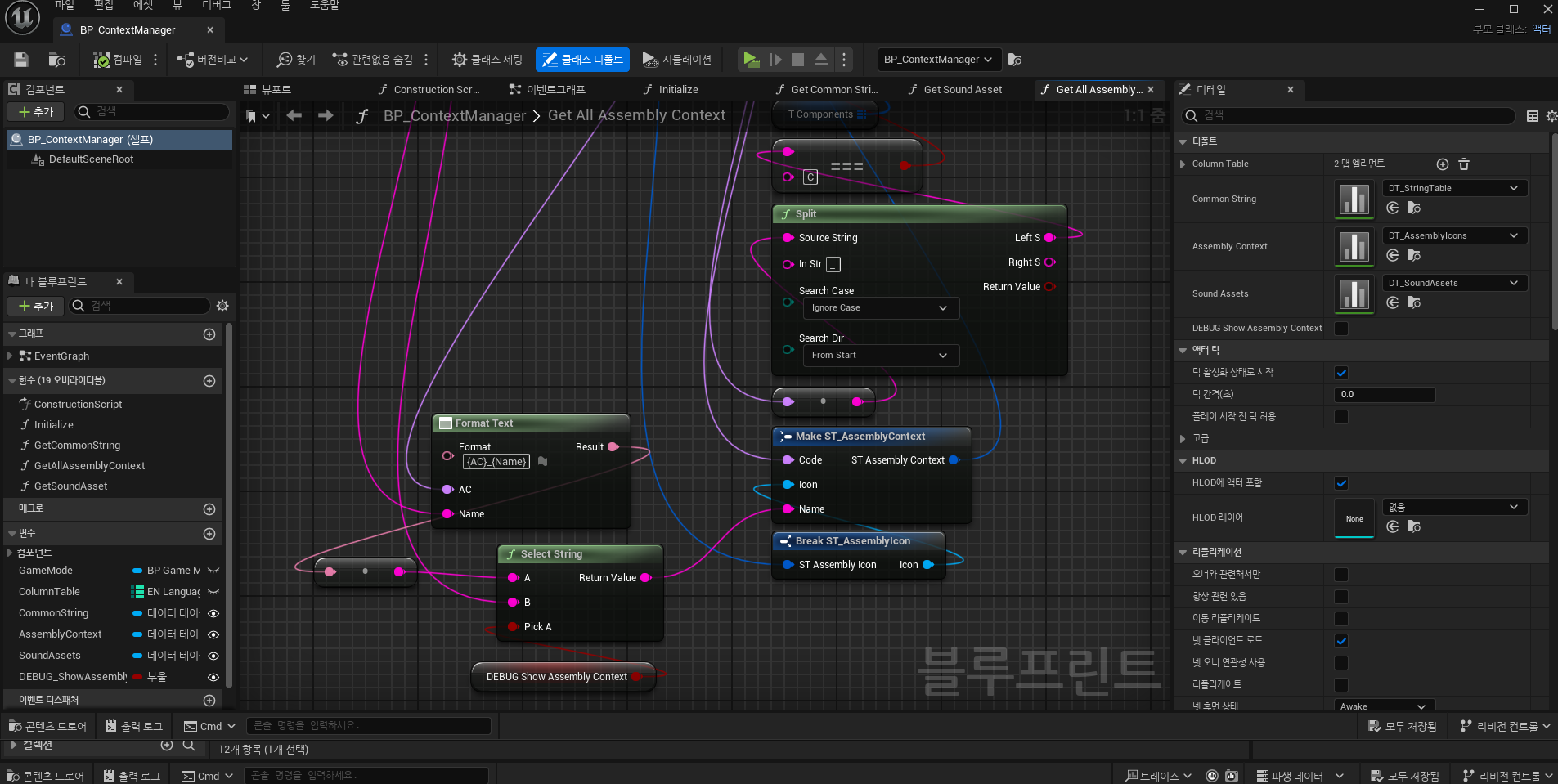Remove all Column Table elements with the trash icon
Image resolution: width=1558 pixels, height=784 pixels.
pyautogui.click(x=1464, y=164)
